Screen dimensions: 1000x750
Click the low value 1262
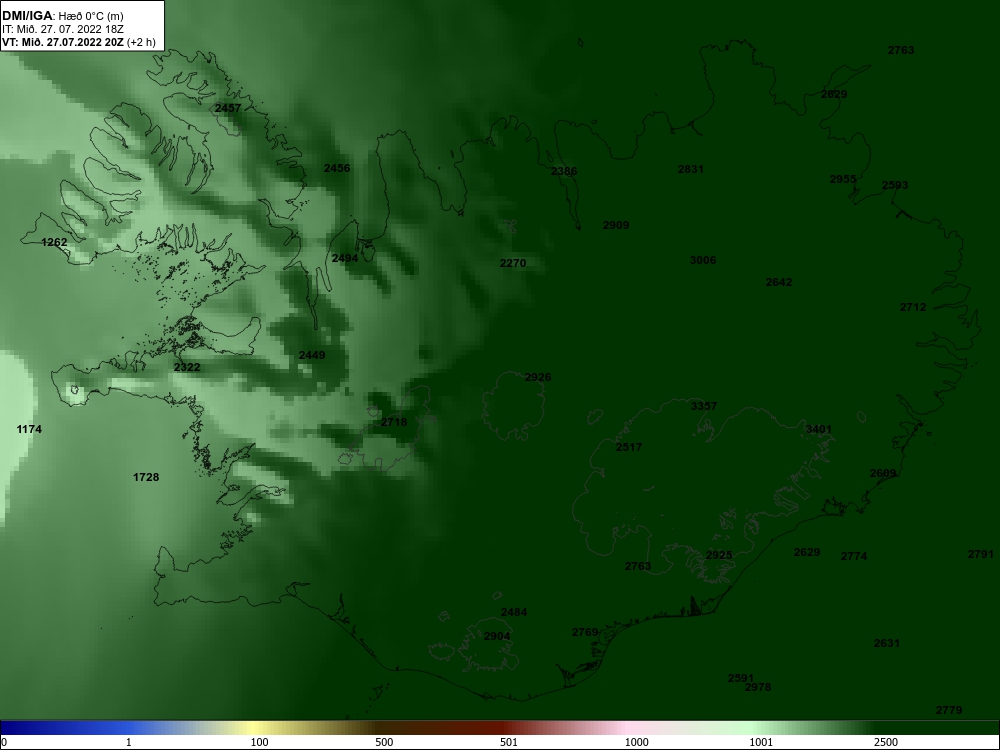coord(54,242)
